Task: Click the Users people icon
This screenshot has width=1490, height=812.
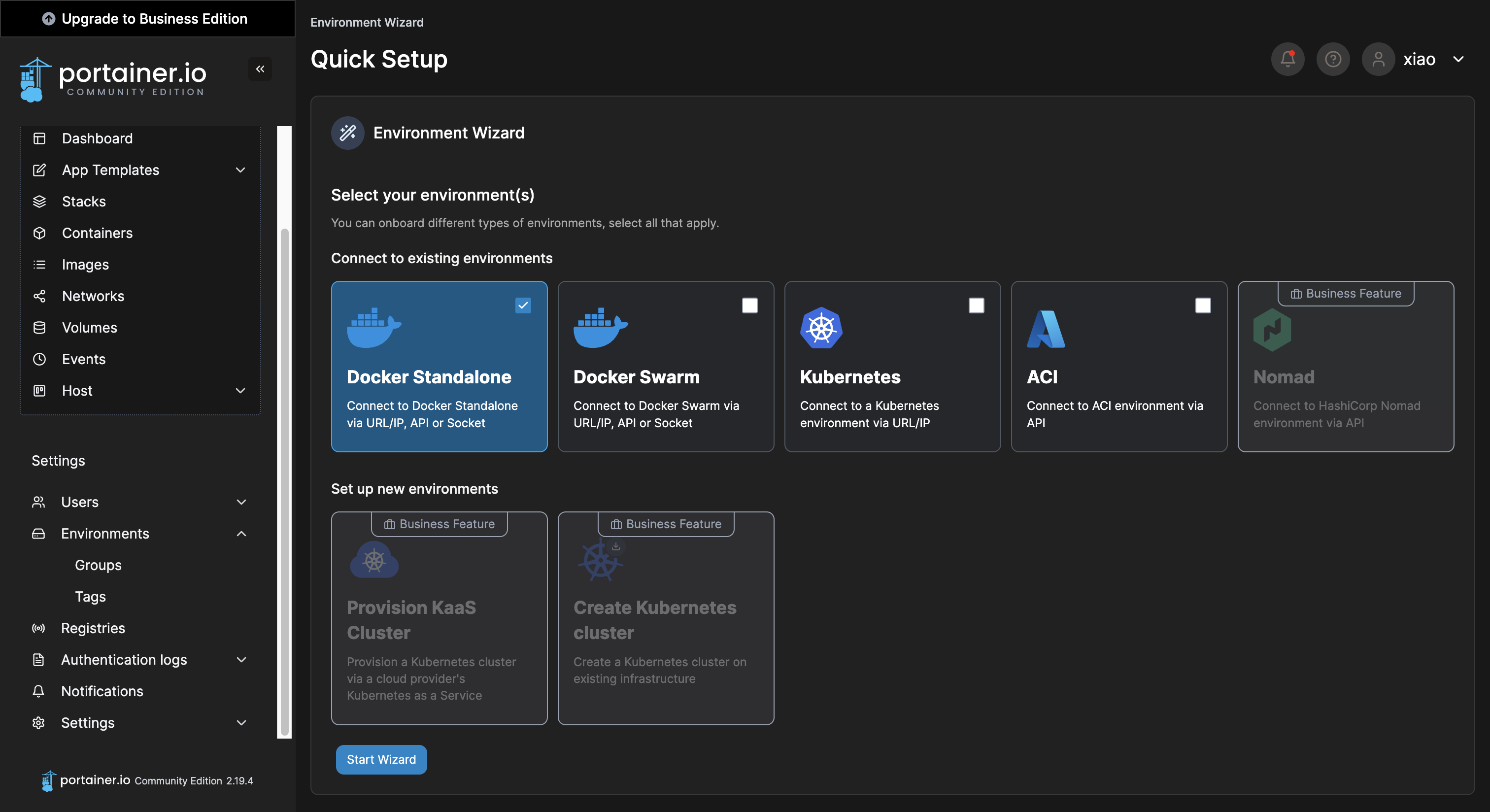Action: click(38, 502)
